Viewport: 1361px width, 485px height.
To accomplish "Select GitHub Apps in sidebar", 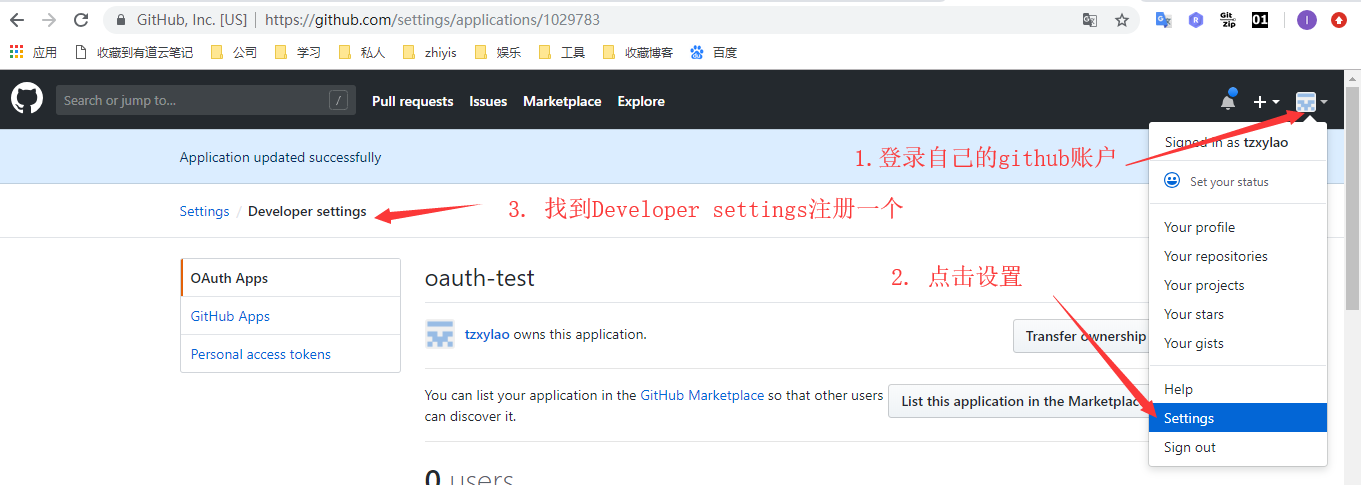I will pyautogui.click(x=290, y=316).
